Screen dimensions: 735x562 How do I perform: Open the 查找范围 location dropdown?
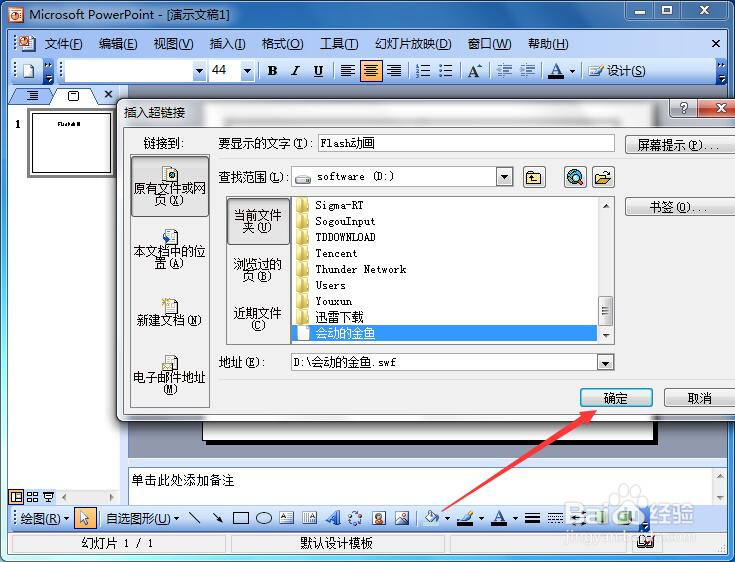(504, 177)
